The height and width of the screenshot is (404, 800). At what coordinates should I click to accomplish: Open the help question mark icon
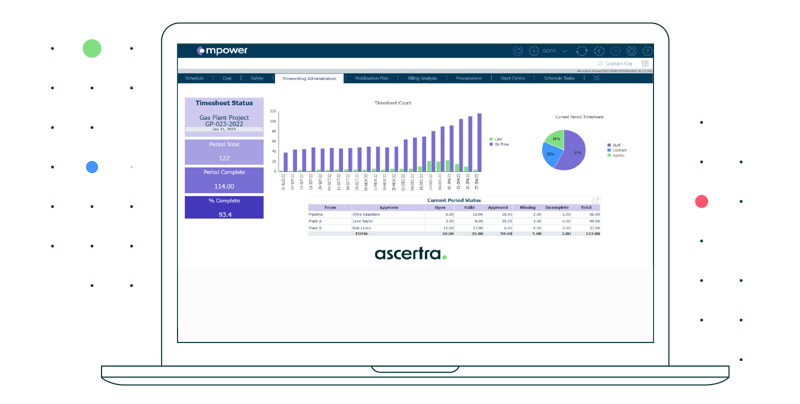pos(647,51)
